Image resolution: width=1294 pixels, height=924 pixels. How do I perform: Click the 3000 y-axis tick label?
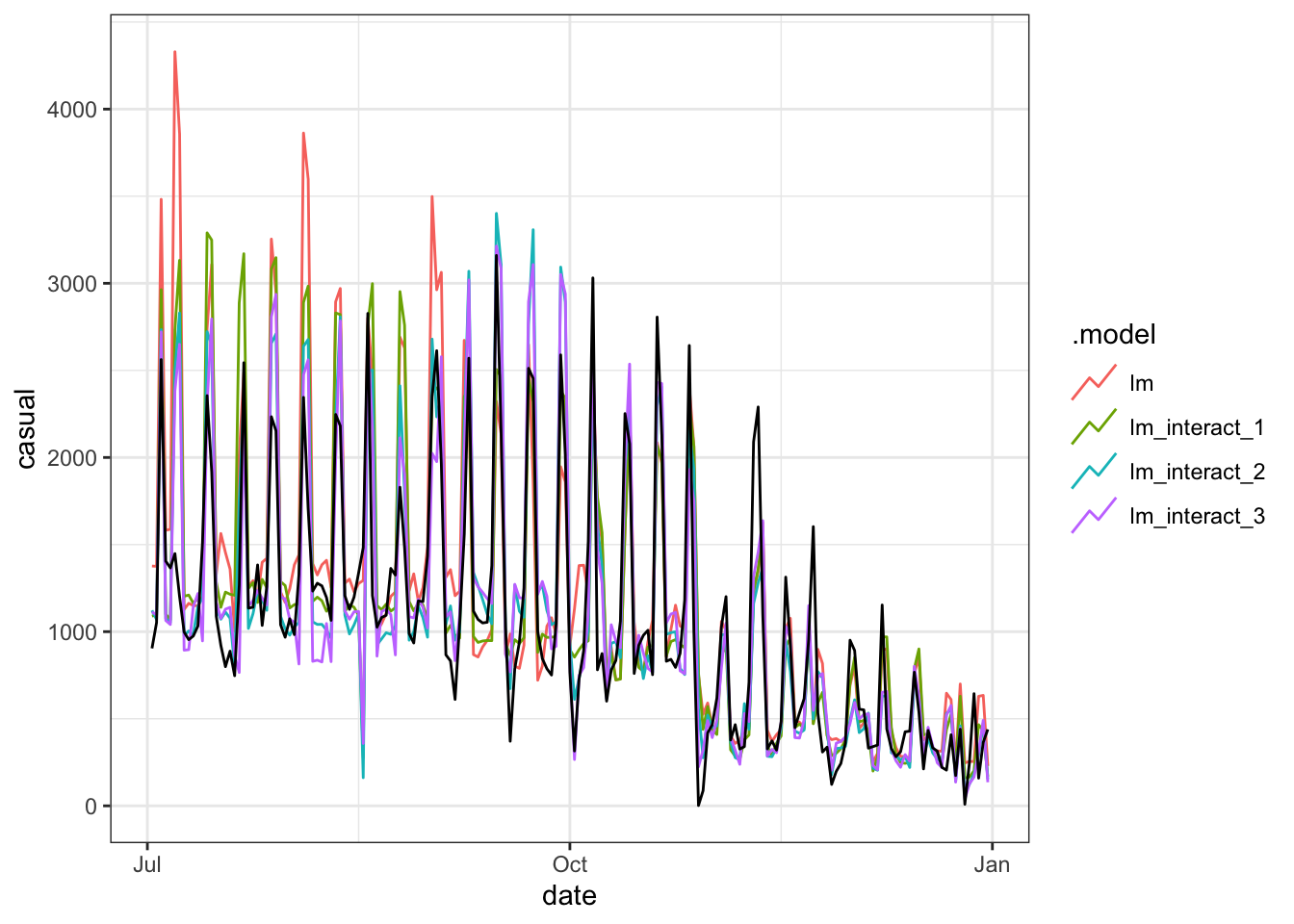coord(72,284)
